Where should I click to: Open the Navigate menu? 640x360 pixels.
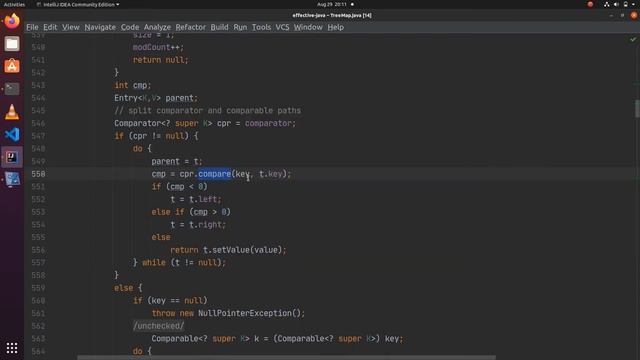point(100,27)
